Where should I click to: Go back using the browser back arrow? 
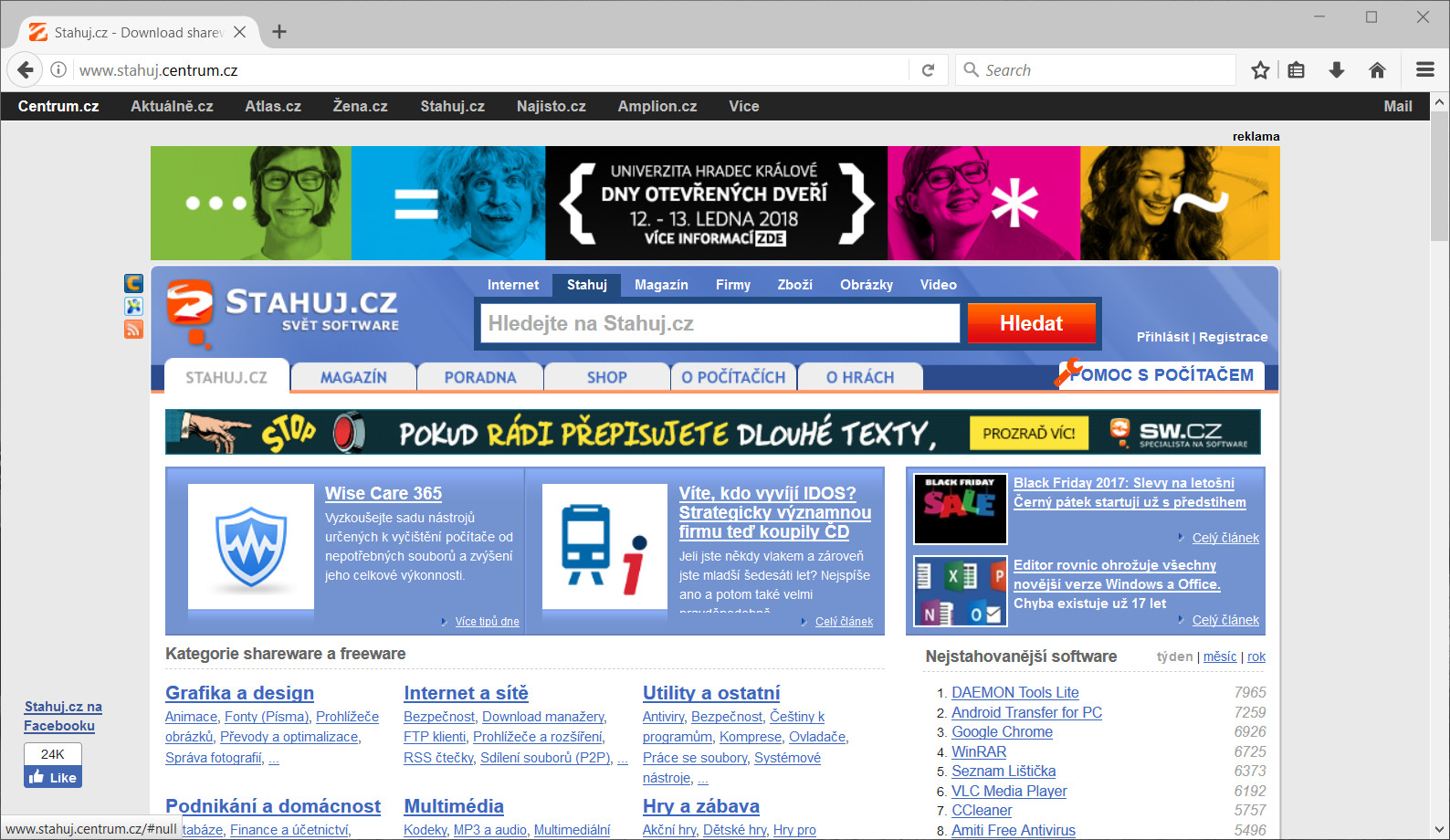click(x=26, y=70)
